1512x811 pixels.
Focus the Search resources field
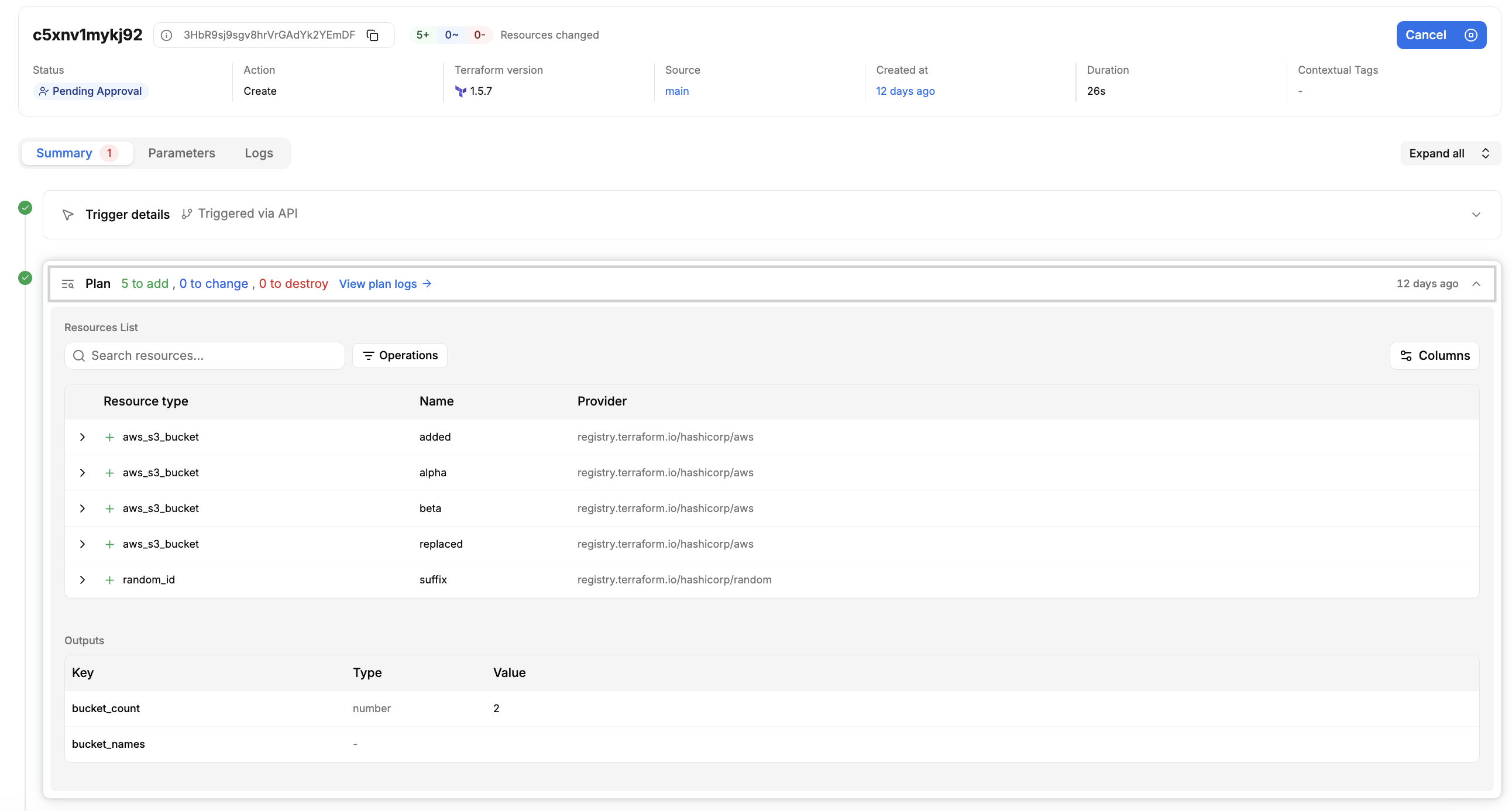tap(204, 356)
